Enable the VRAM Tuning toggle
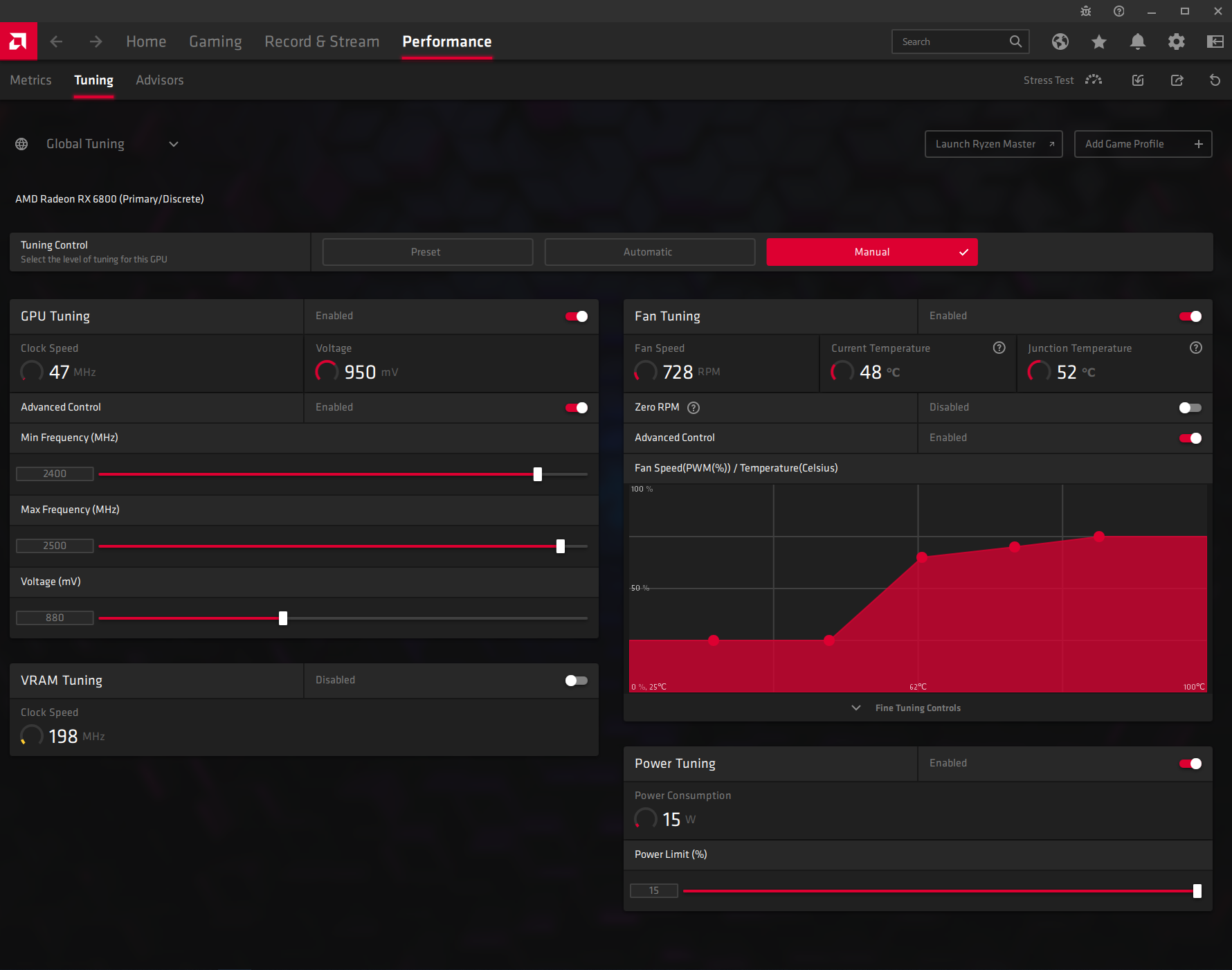This screenshot has width=1232, height=970. click(x=576, y=681)
